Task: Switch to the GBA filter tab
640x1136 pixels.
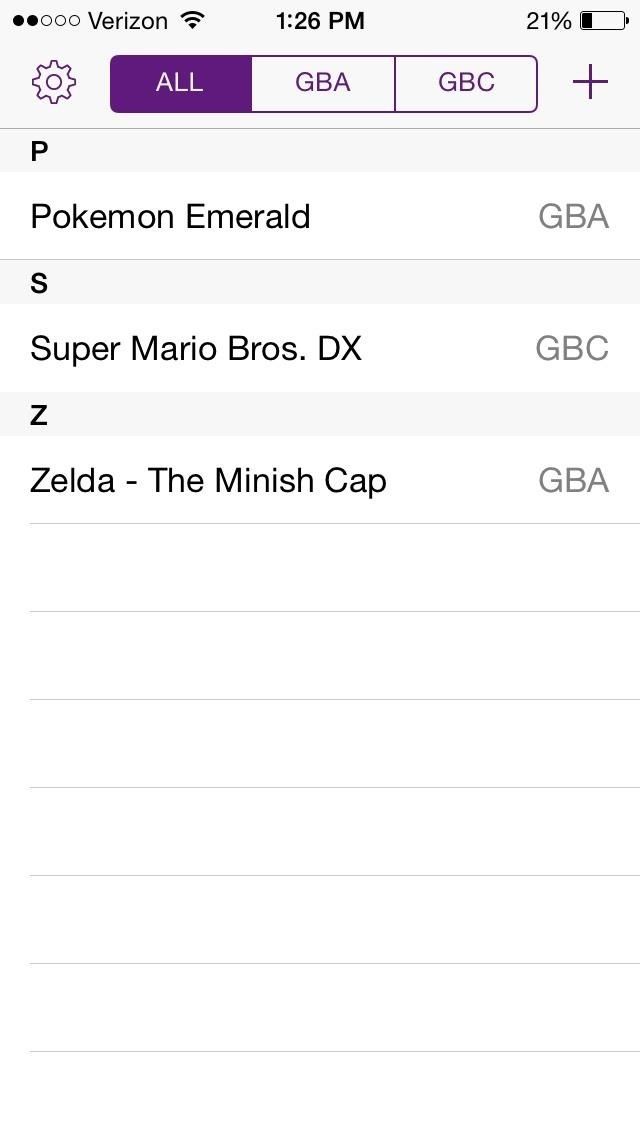Action: [323, 83]
